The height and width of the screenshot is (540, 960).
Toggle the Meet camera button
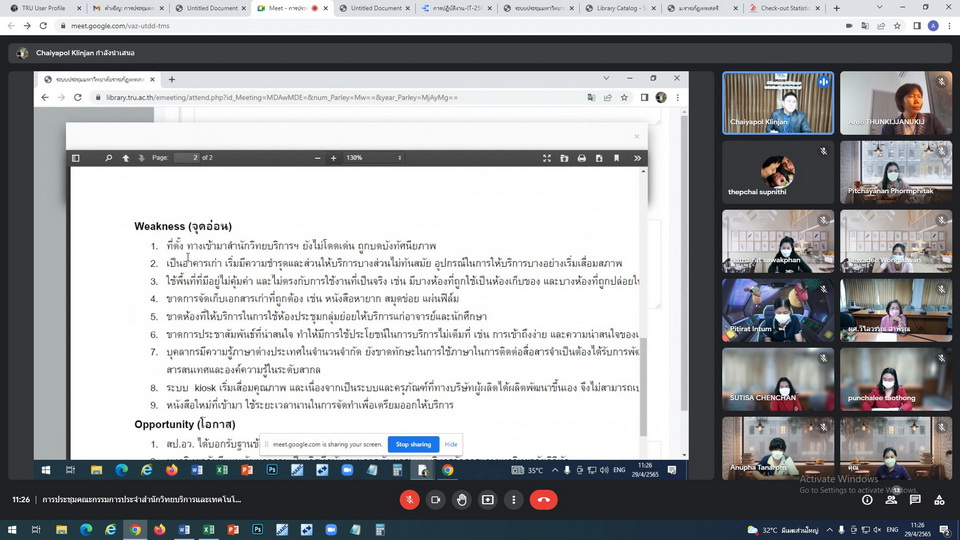(x=435, y=500)
